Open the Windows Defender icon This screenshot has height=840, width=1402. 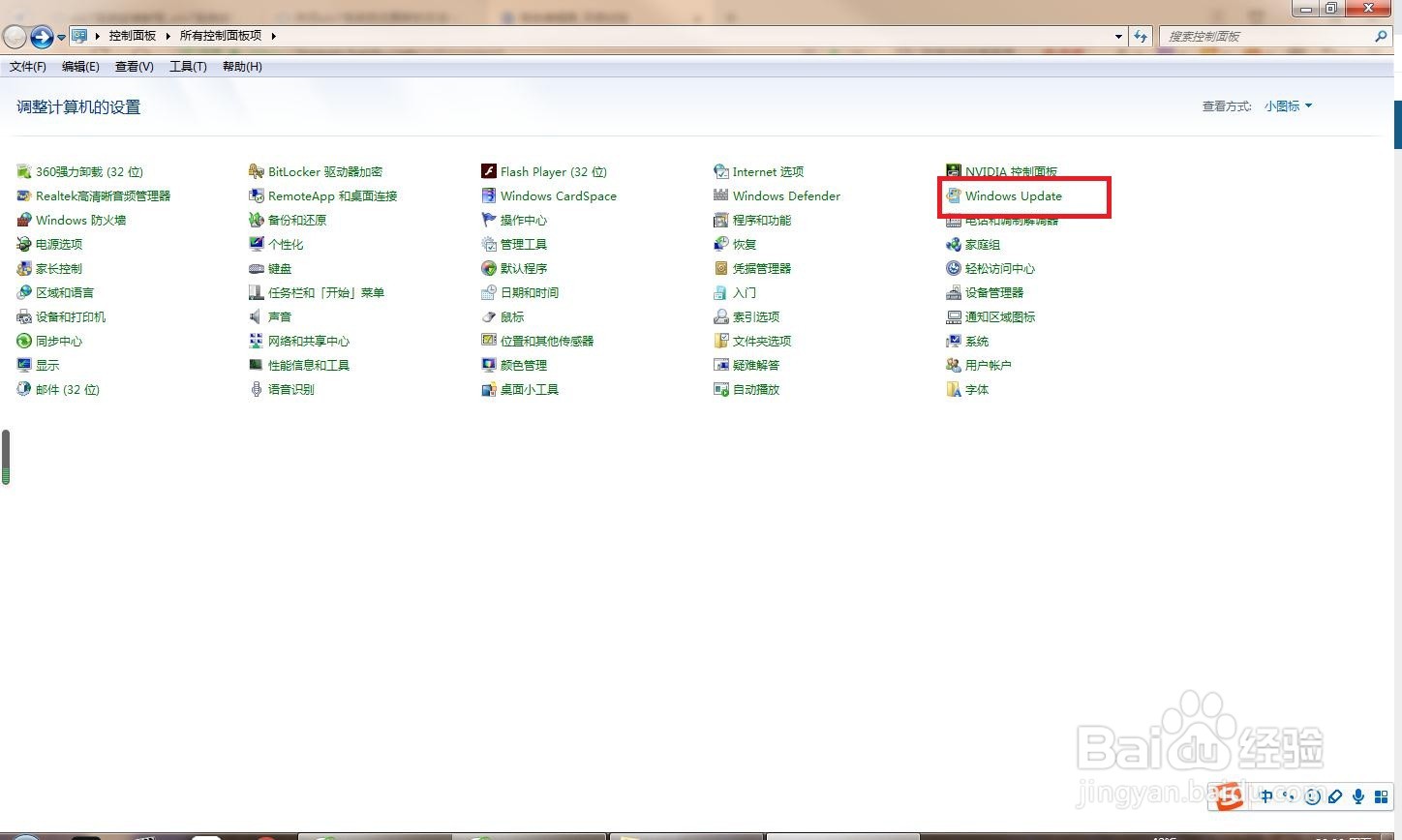721,195
